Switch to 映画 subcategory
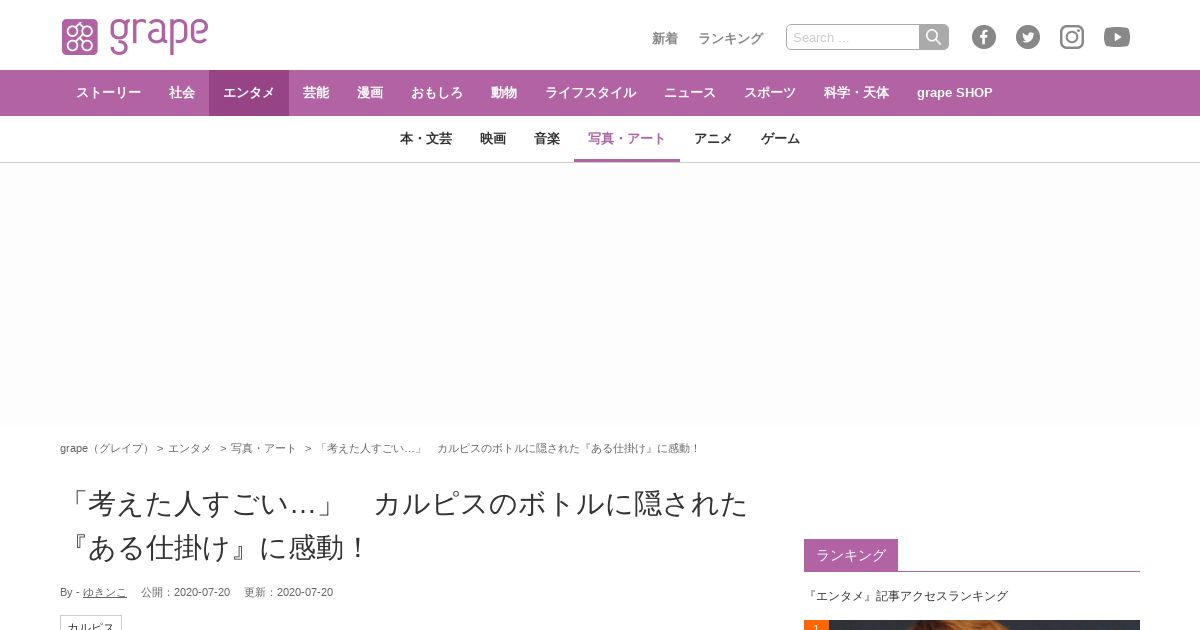The width and height of the screenshot is (1200, 630). point(493,139)
